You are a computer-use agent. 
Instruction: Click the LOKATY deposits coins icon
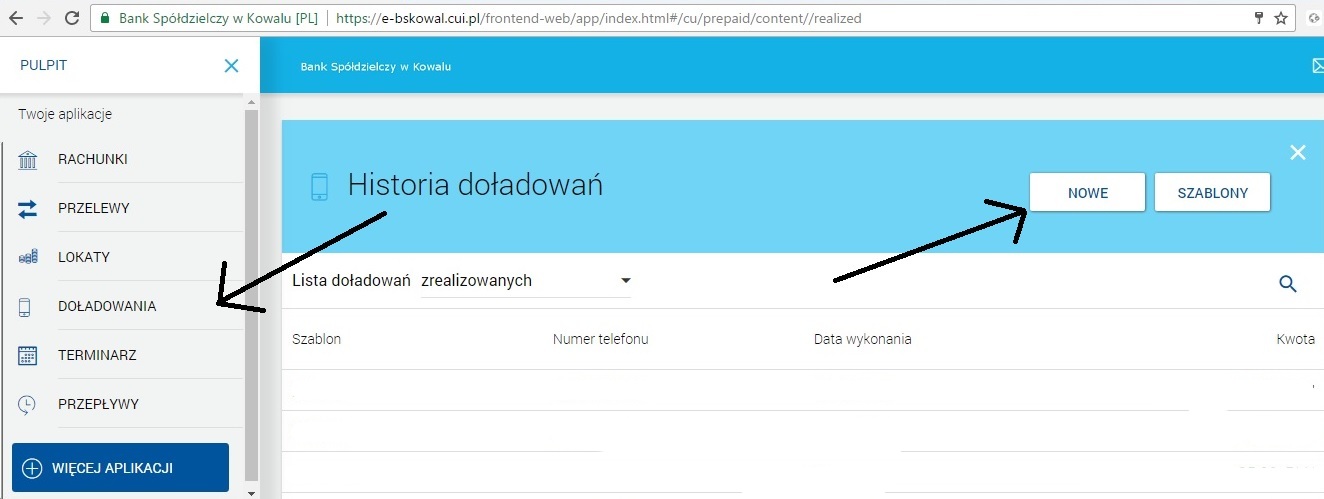tap(28, 258)
